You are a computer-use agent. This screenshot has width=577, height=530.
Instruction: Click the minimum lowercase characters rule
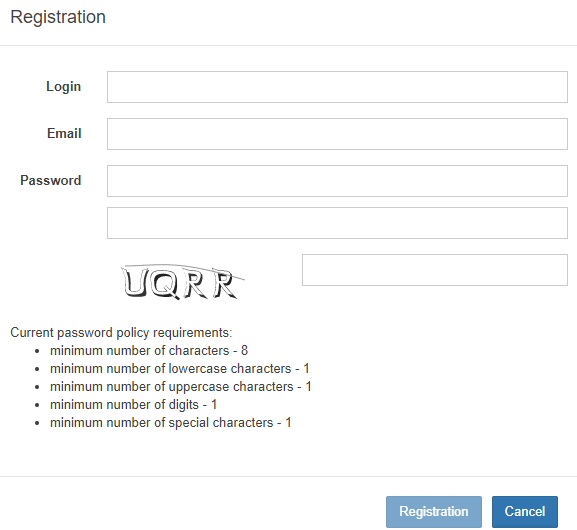(x=180, y=368)
